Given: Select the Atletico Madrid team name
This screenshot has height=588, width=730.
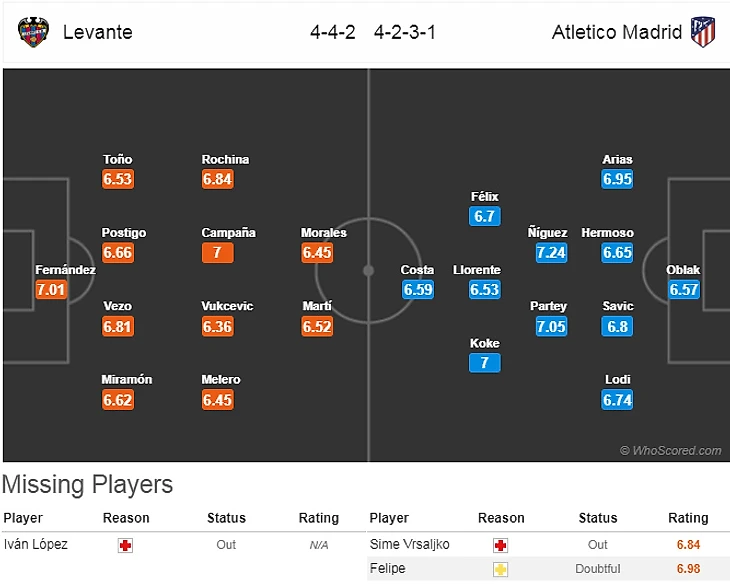Looking at the screenshot, I should [x=617, y=32].
